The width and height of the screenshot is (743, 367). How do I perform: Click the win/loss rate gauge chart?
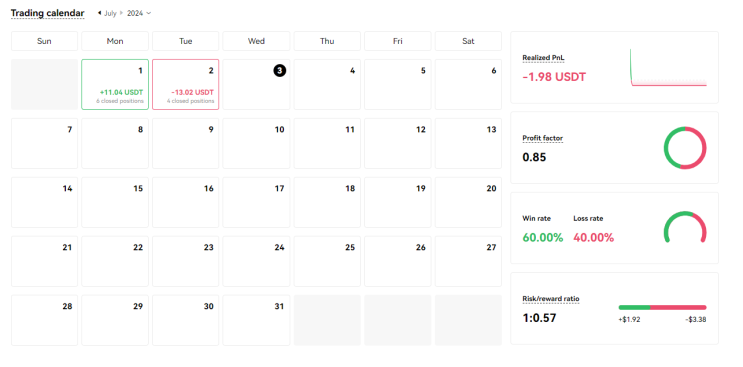685,227
